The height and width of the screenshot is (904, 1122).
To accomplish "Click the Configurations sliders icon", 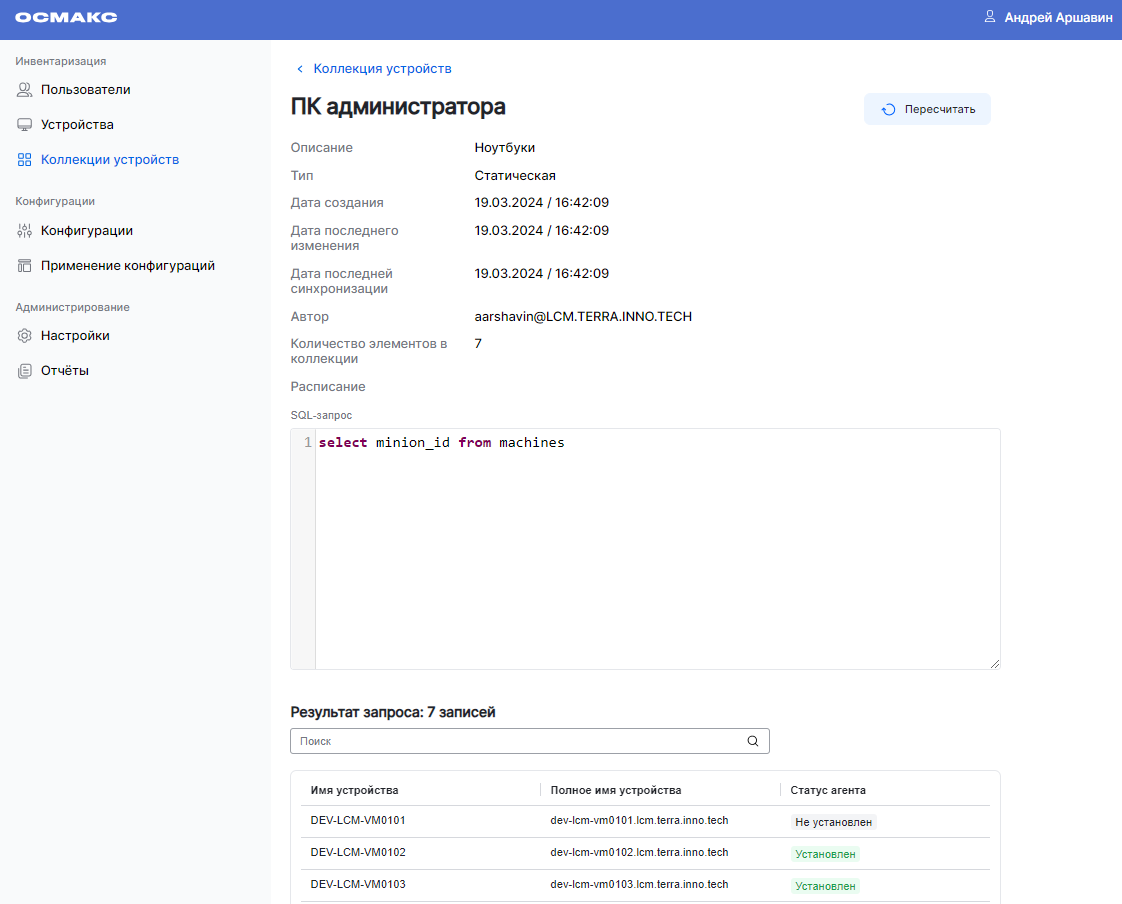I will [25, 231].
